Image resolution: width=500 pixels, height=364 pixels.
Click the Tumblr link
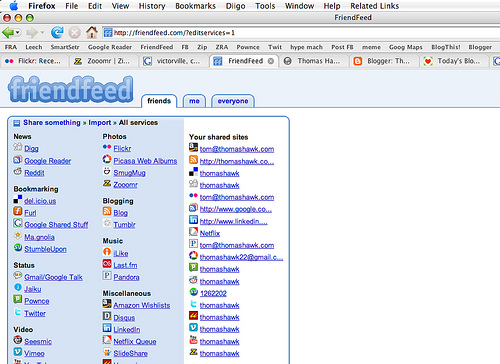pyautogui.click(x=124, y=225)
